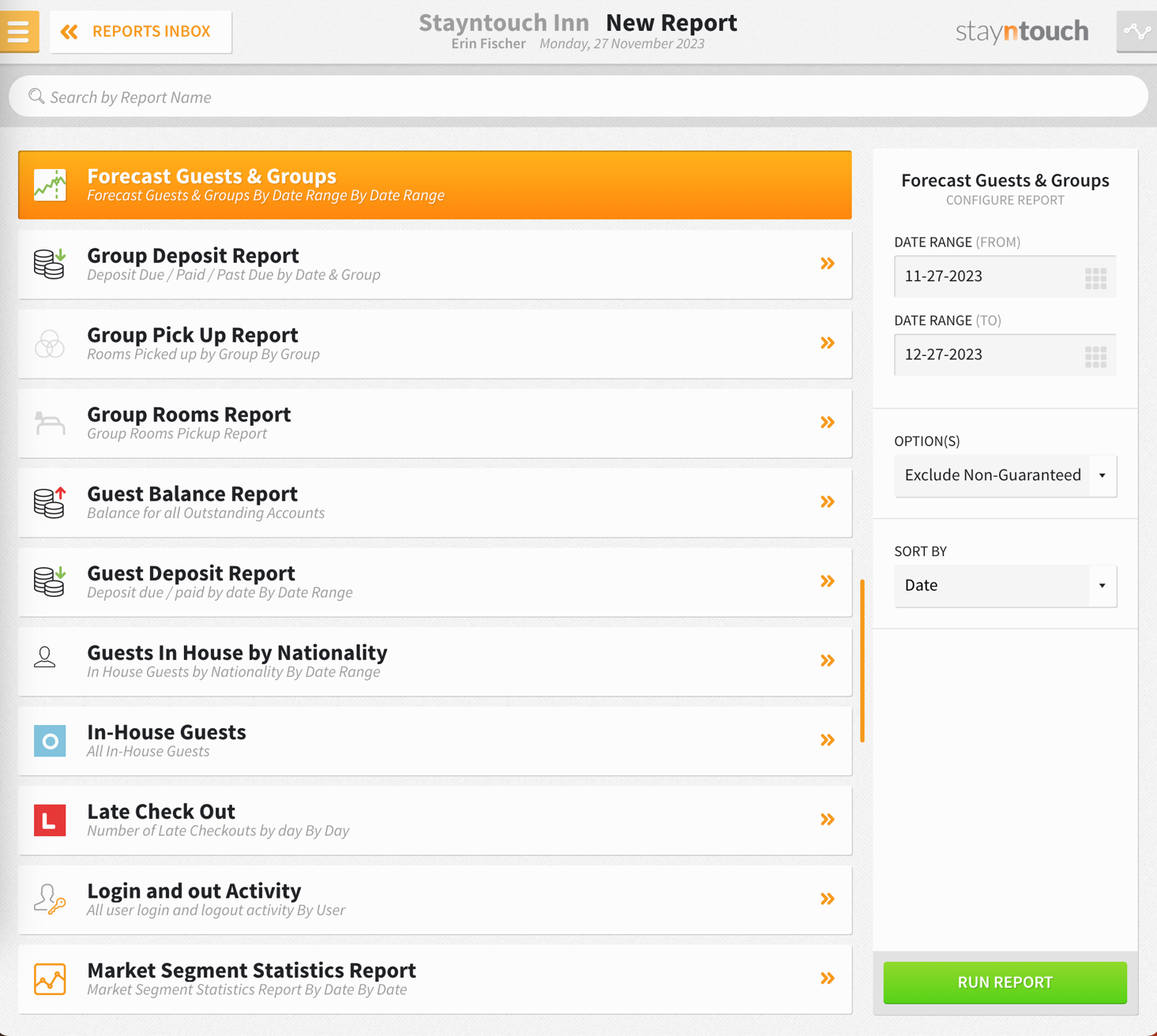Open the Exclude Non-Guaranteed options dropdown
Viewport: 1157px width, 1036px height.
click(x=1005, y=475)
